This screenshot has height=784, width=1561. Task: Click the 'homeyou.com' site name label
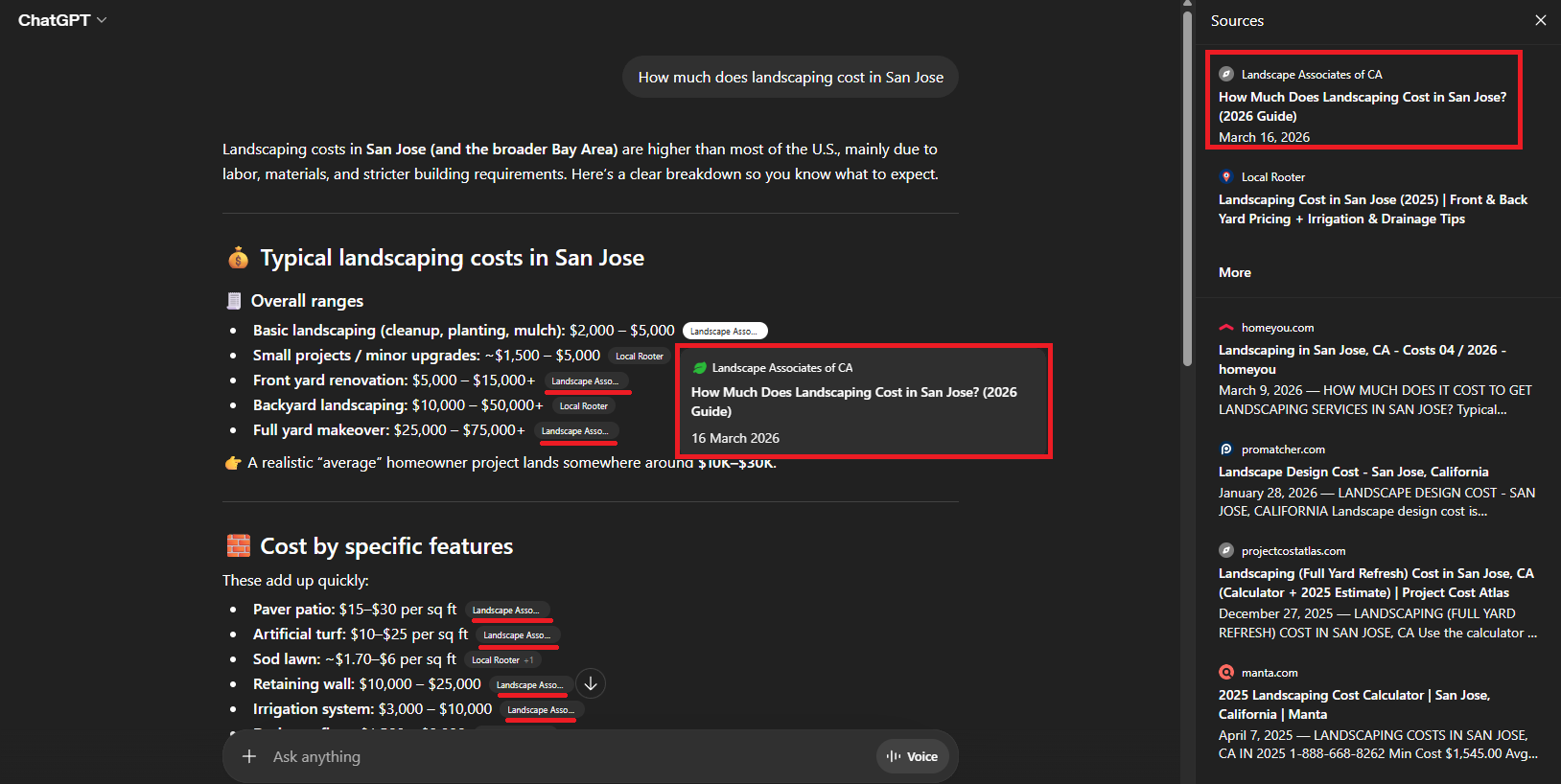1277,328
